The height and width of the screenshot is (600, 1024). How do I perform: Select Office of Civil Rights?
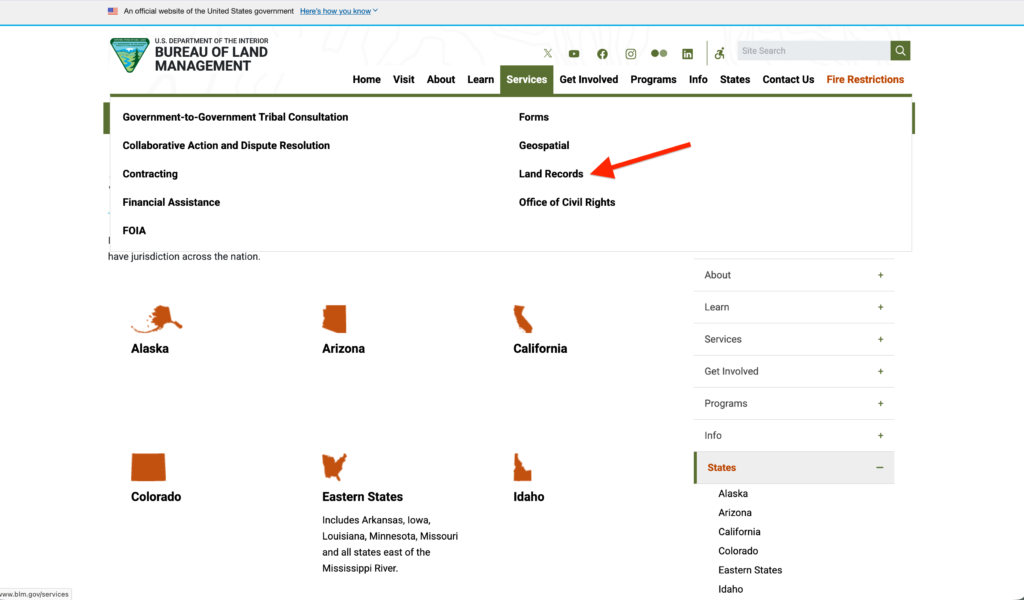point(567,202)
